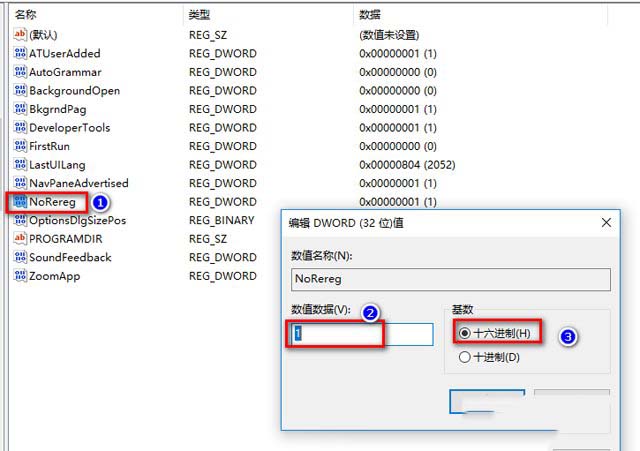640x451 pixels.
Task: Click REG_DWORD type of ZoomApp row
Action: pyautogui.click(x=223, y=276)
